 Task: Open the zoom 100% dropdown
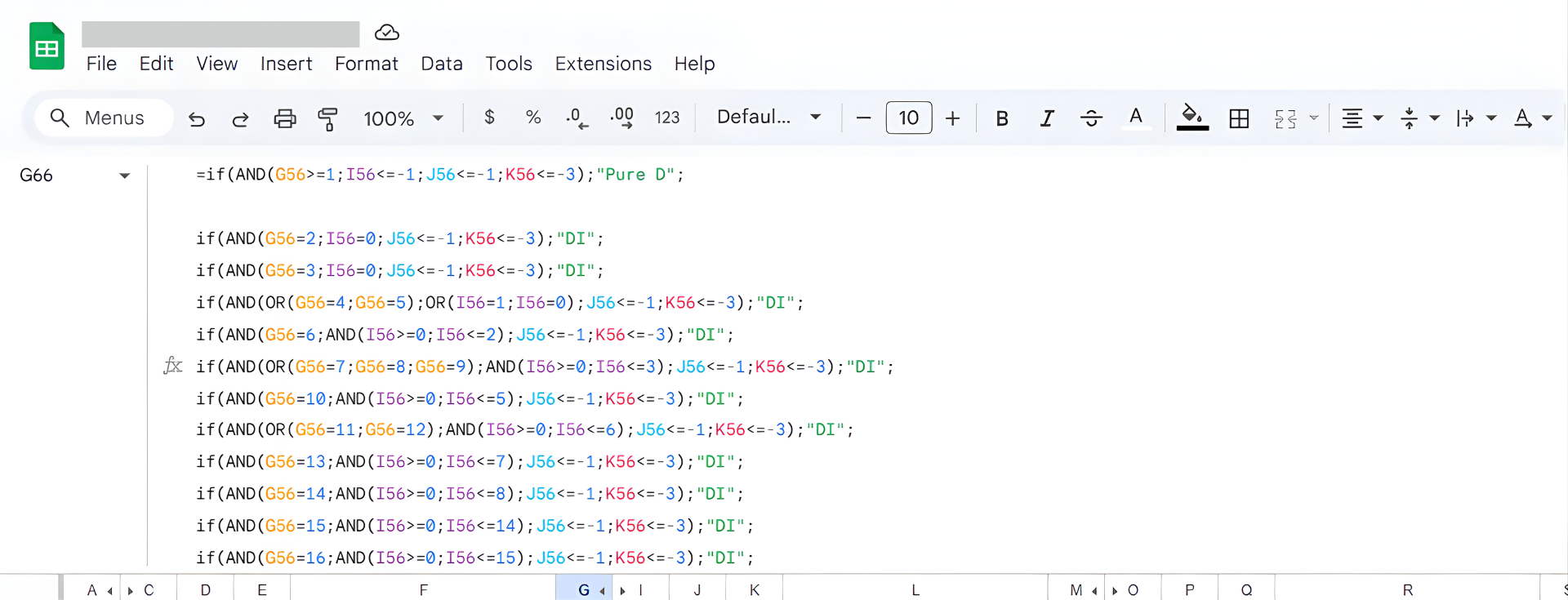[403, 119]
